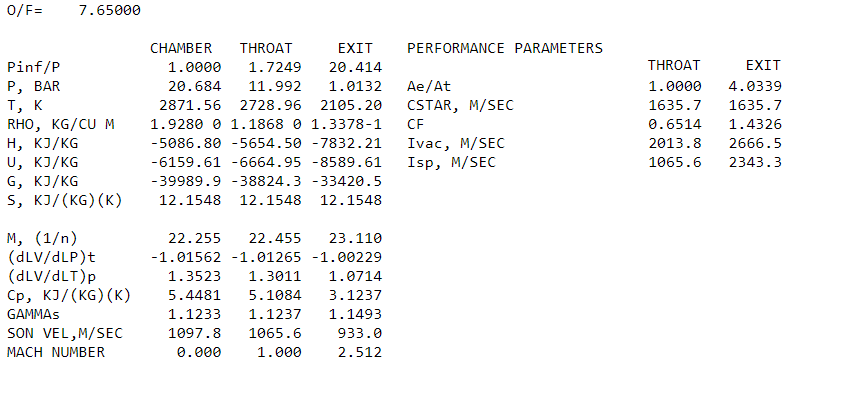Select the exit CF value 1.4326
The height and width of the screenshot is (408, 851).
coord(757,124)
